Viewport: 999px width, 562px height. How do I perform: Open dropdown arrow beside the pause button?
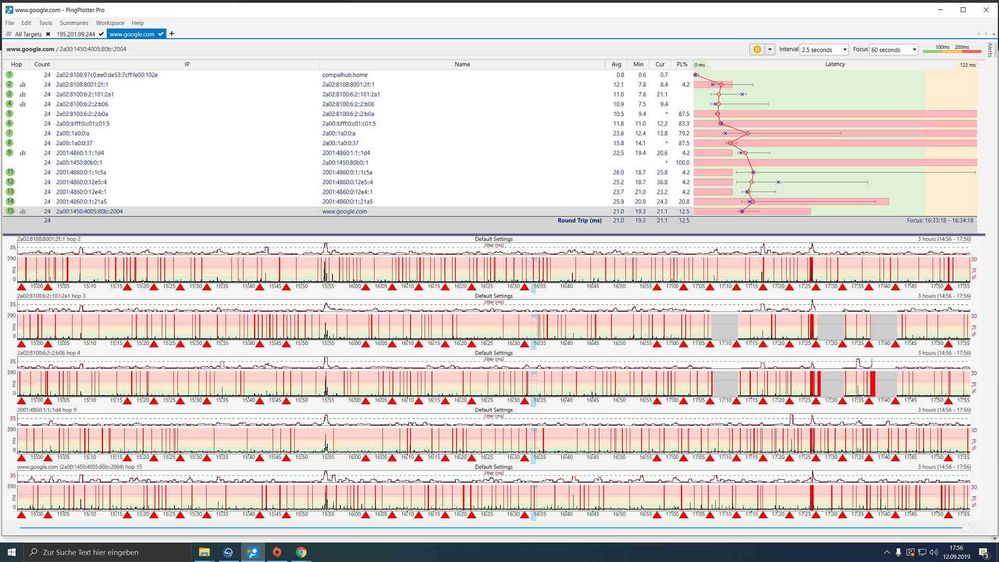click(x=769, y=49)
